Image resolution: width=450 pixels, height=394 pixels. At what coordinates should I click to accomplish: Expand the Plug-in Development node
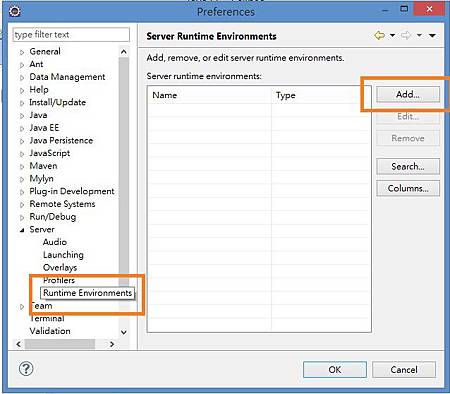22,192
